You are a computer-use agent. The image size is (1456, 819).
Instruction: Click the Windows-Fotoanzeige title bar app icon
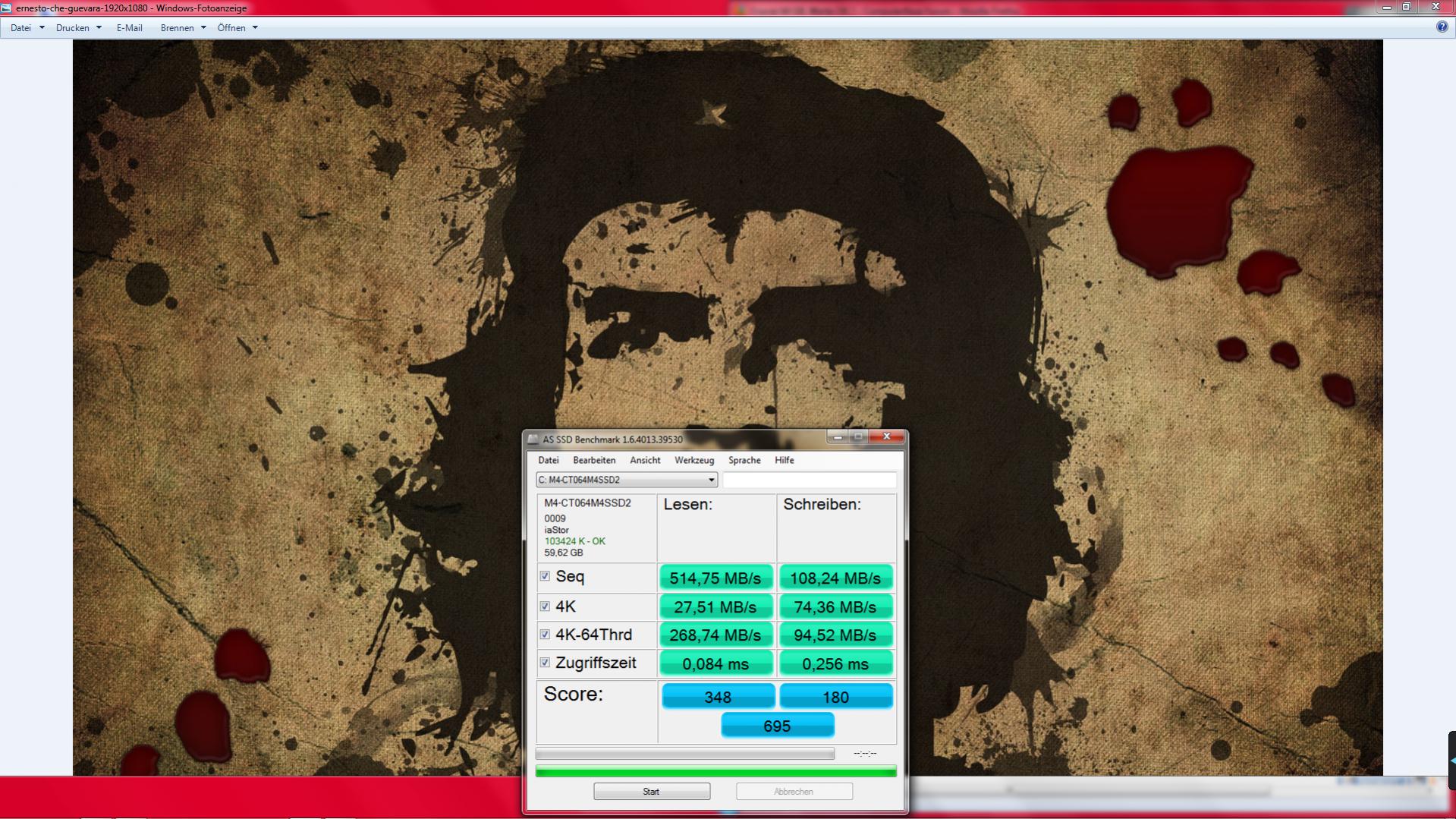(7, 8)
